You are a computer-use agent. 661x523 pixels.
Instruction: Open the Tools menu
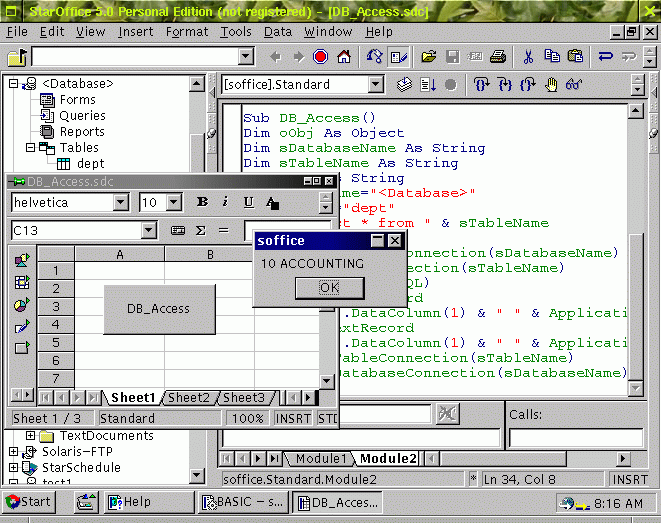(x=236, y=32)
